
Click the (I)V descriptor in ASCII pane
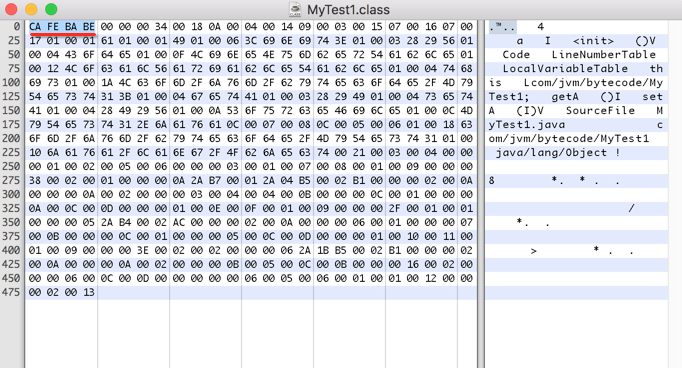tap(530, 110)
